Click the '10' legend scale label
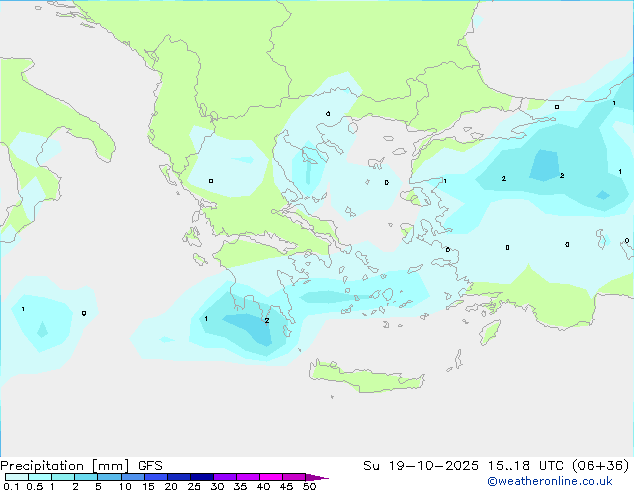 point(125,486)
